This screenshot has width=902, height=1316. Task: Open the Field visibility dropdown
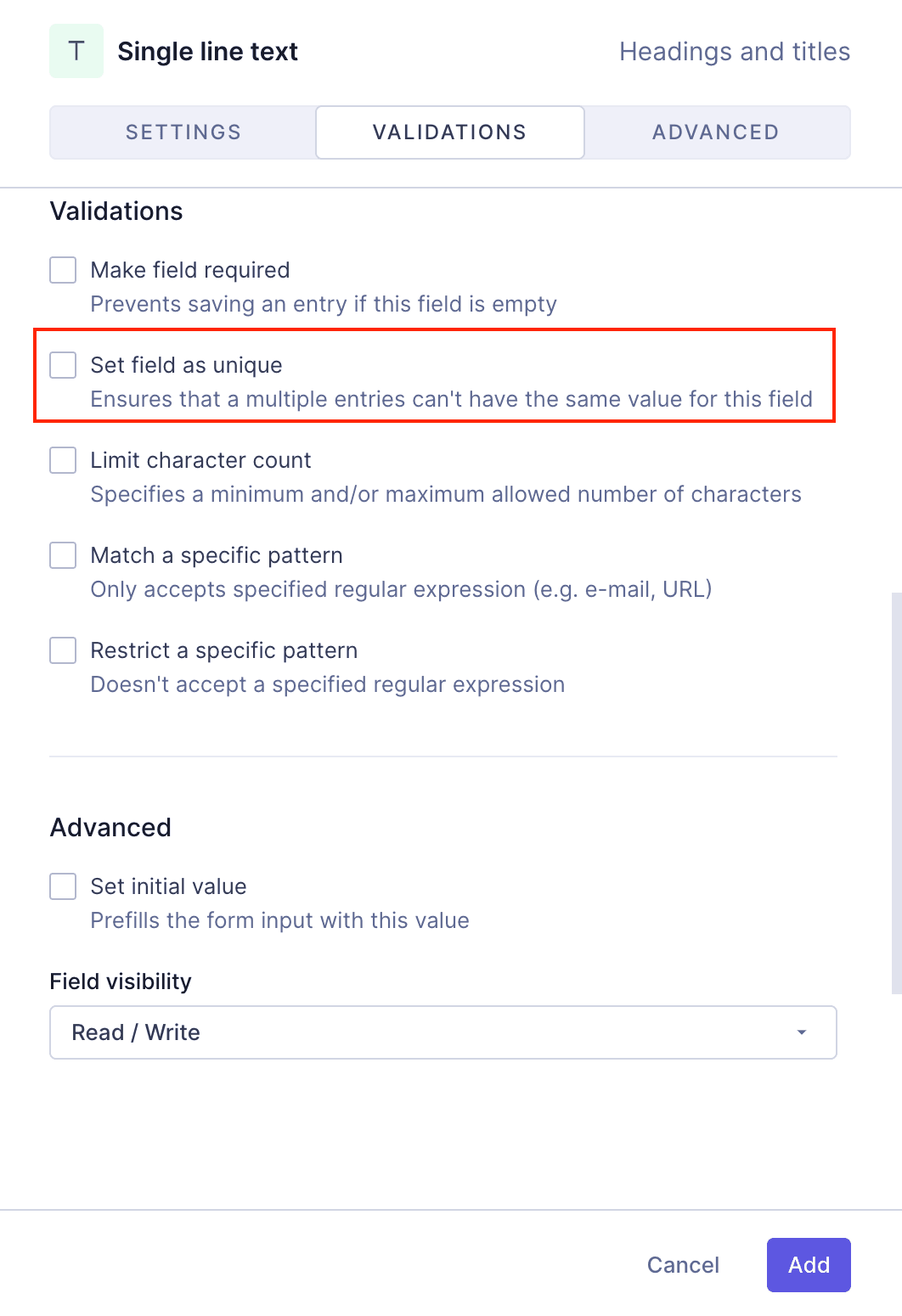pos(443,1032)
